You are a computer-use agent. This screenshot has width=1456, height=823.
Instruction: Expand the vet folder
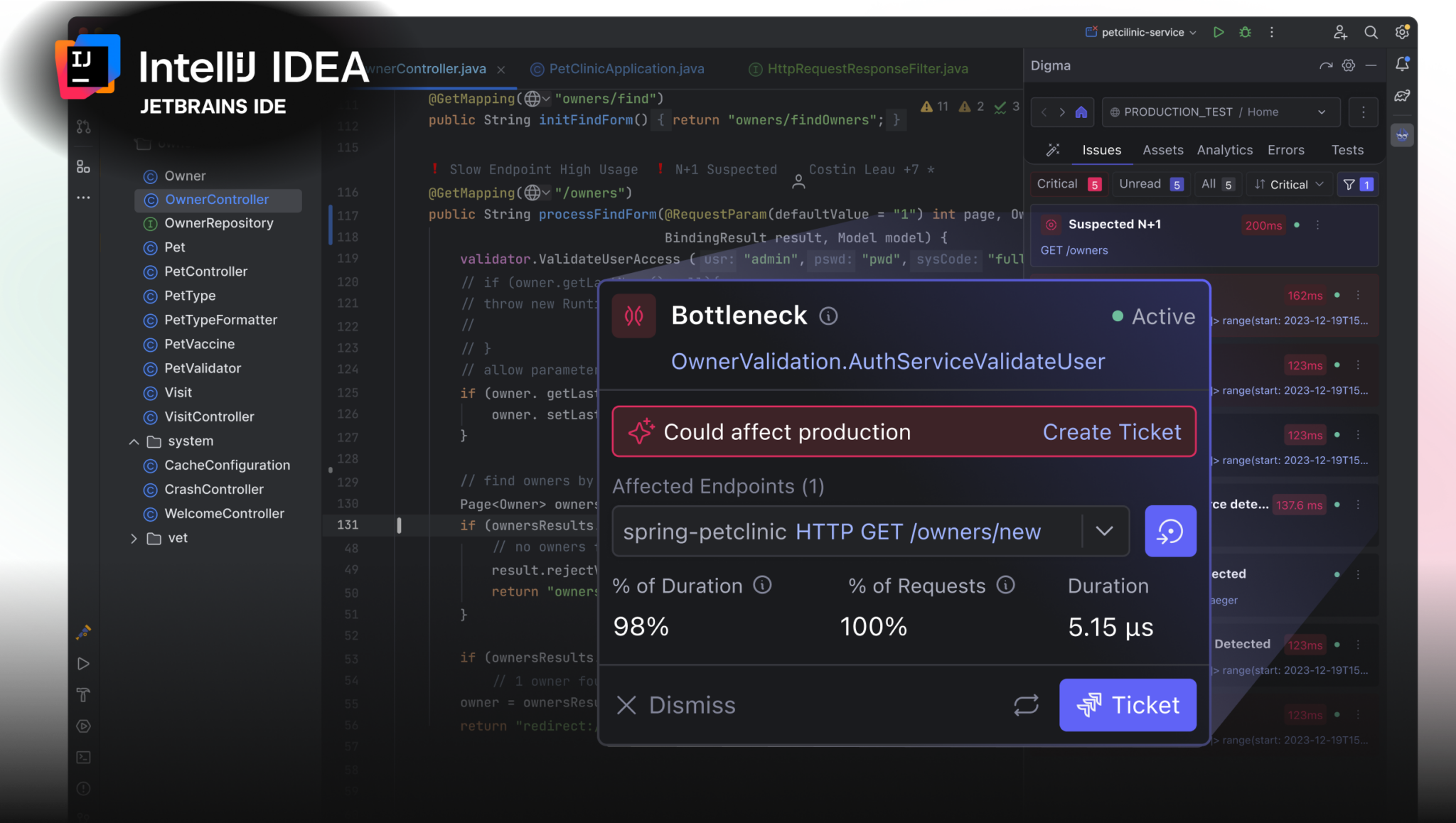coord(134,538)
